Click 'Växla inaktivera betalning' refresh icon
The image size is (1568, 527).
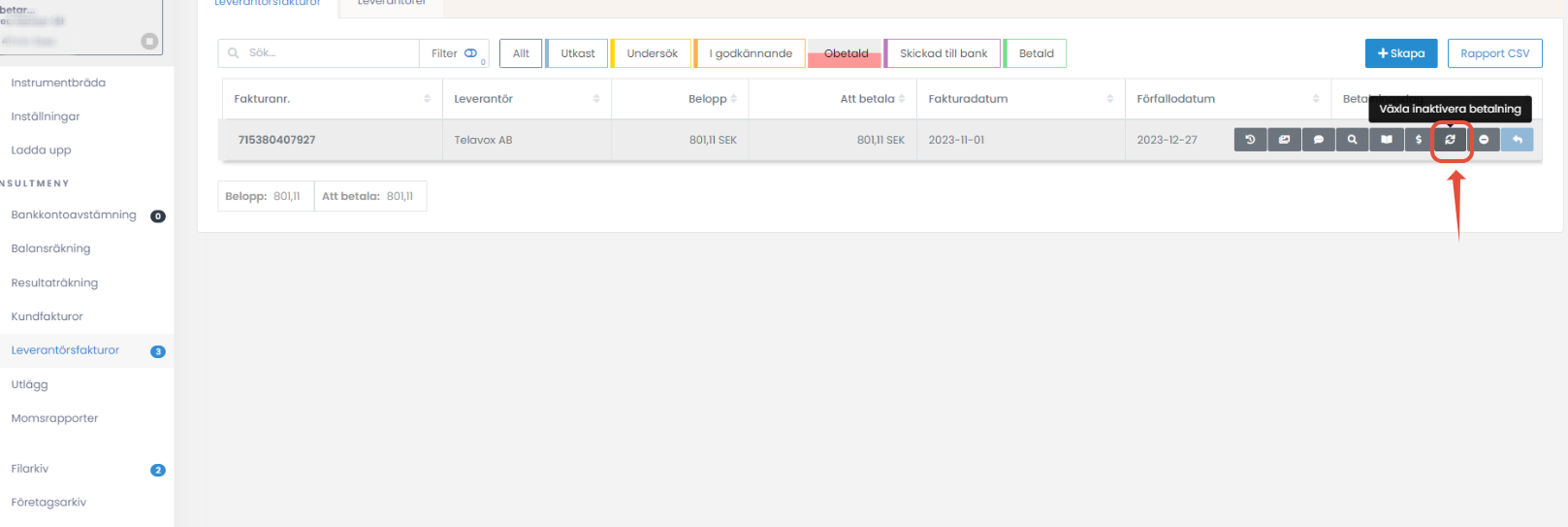pyautogui.click(x=1451, y=140)
